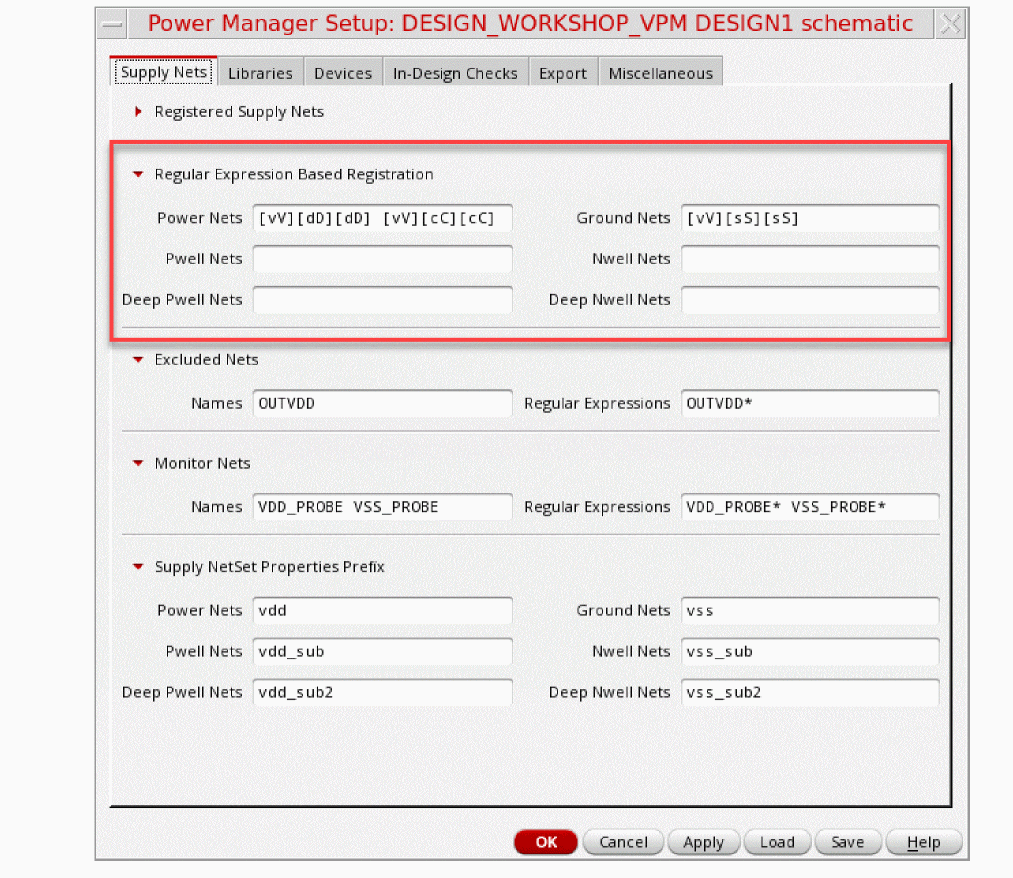Go to the Export tab

point(563,73)
